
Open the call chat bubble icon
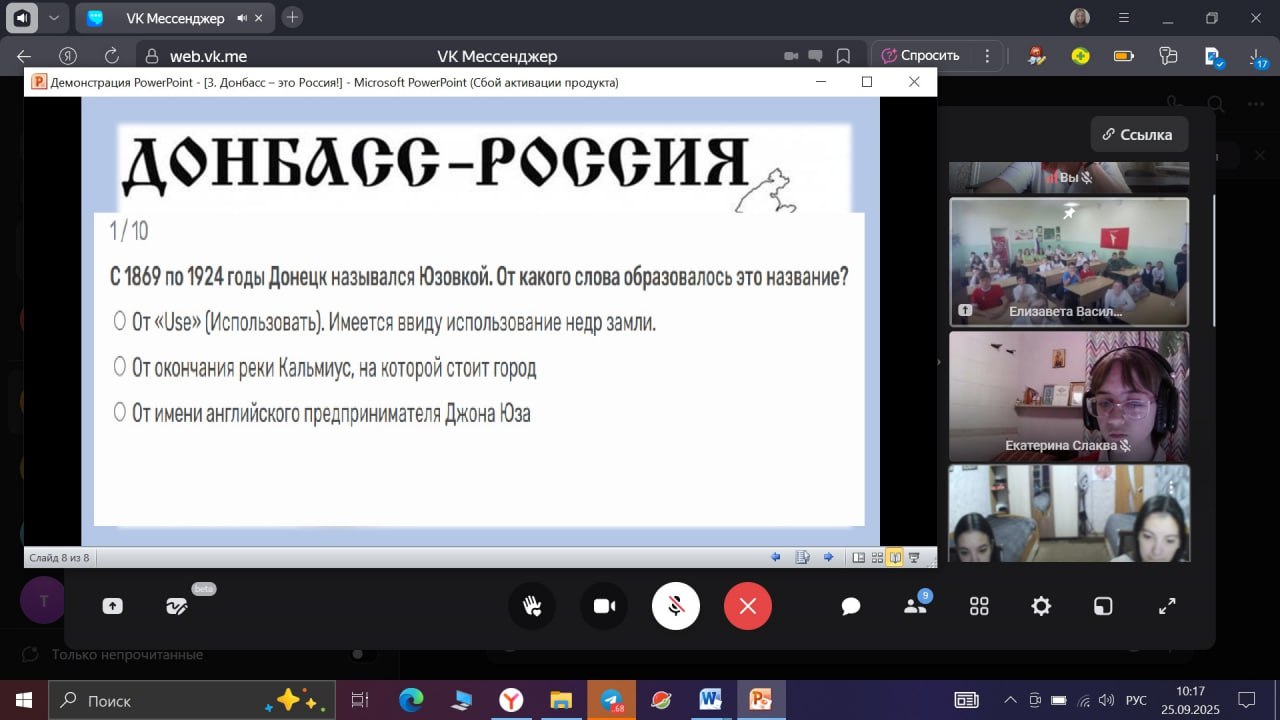coord(851,606)
